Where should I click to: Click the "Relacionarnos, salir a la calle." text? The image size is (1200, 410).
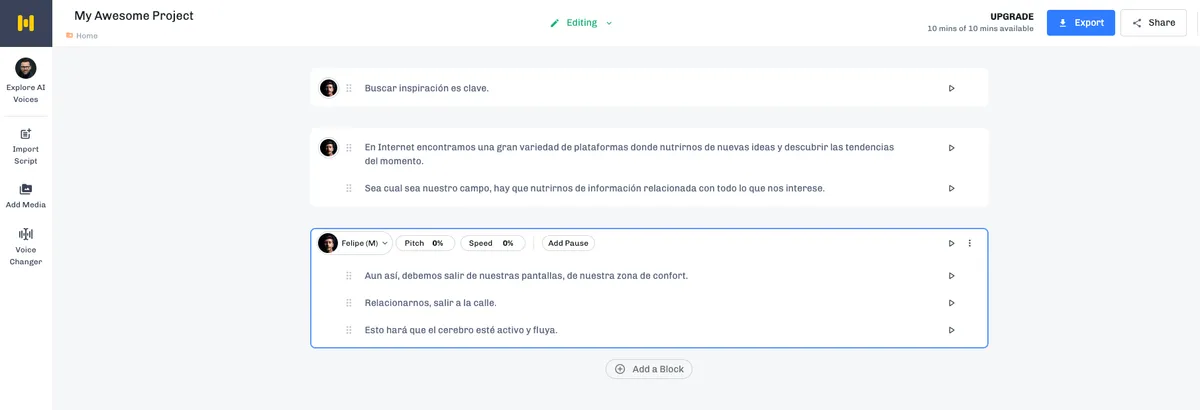431,303
